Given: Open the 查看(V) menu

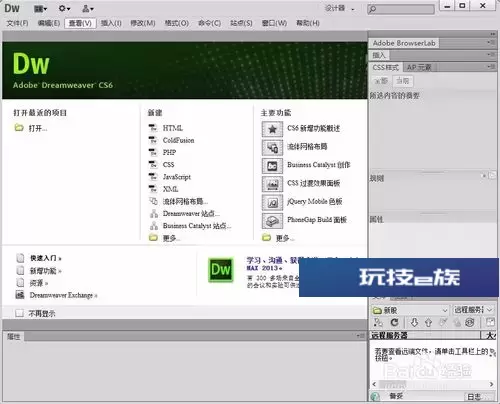Looking at the screenshot, I should 80,23.
